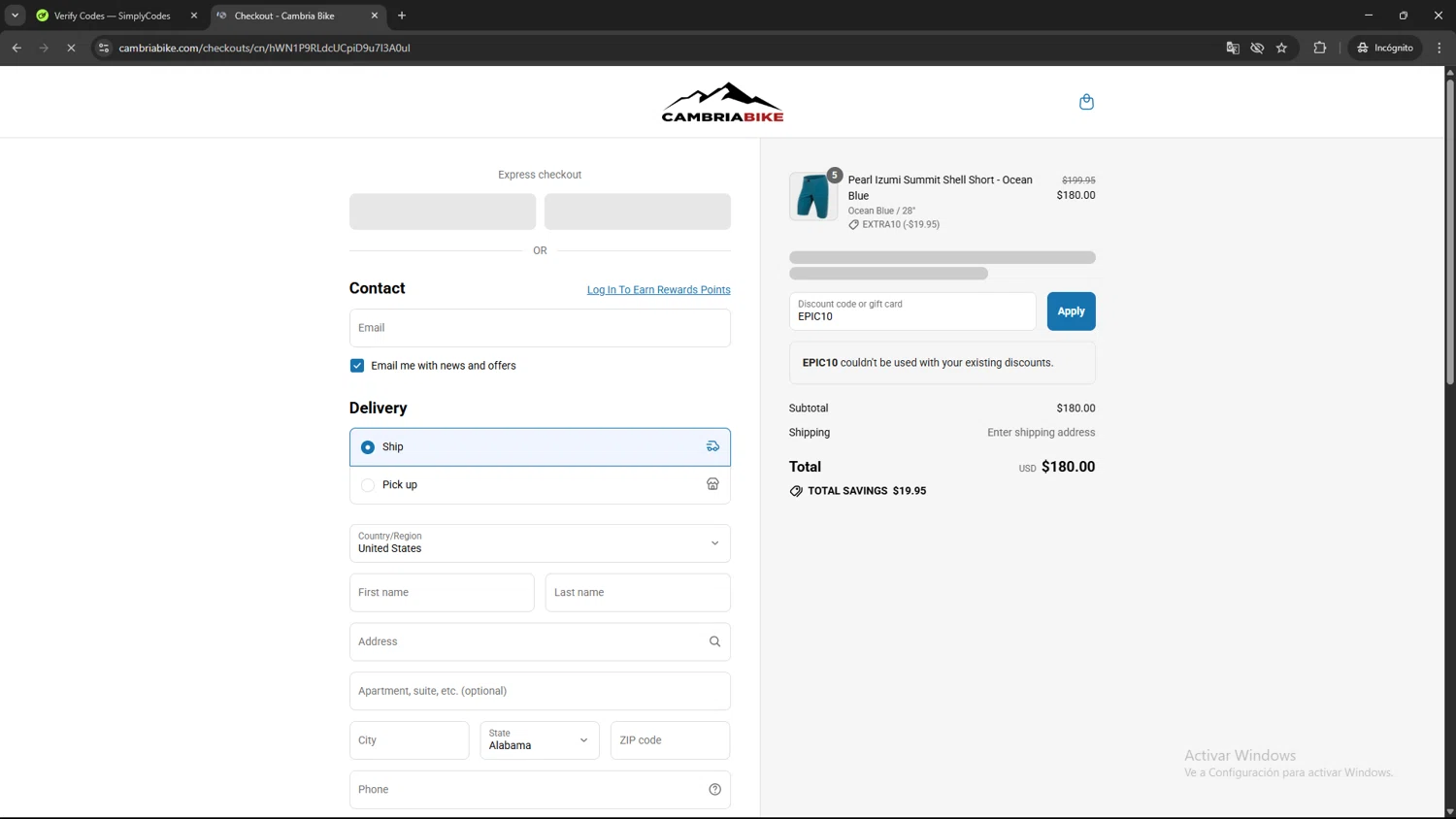Image resolution: width=1456 pixels, height=819 pixels.
Task: Open the phone field help icon
Action: (714, 790)
